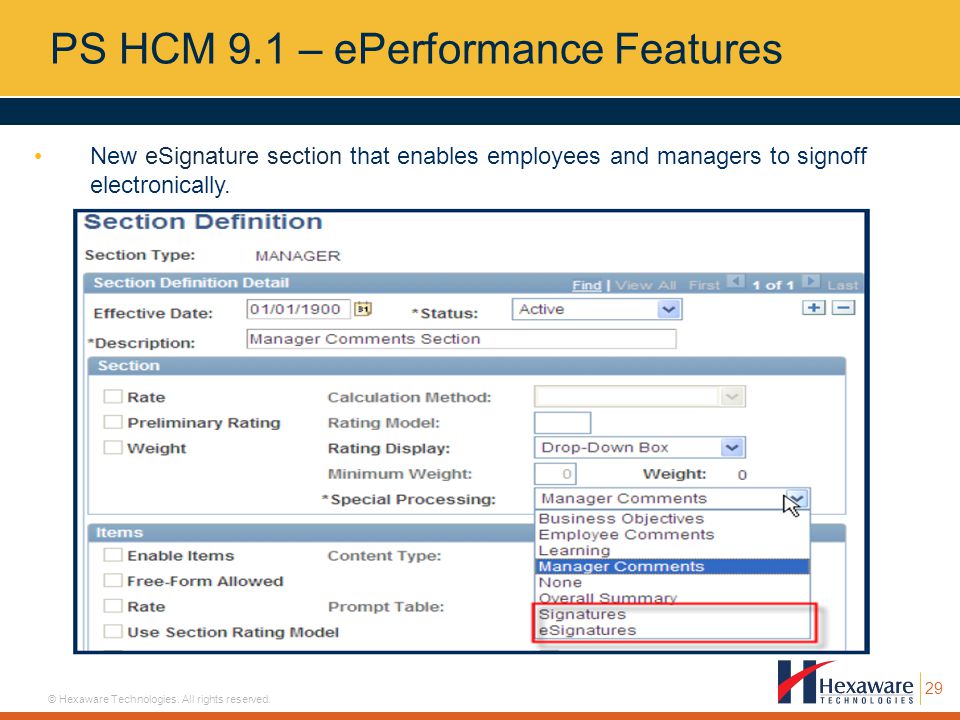
Task: Check the Section Rate checkbox
Action: click(x=113, y=396)
